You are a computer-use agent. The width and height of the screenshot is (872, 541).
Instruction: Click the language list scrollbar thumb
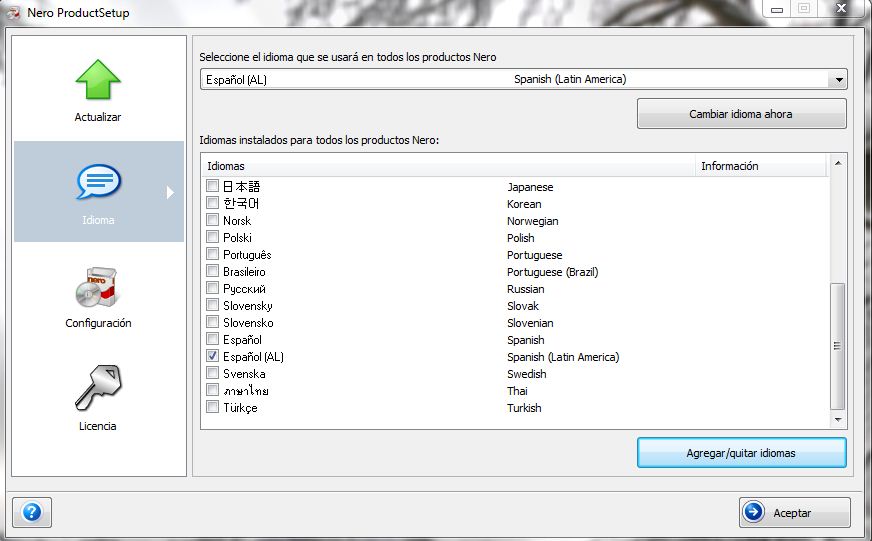837,346
